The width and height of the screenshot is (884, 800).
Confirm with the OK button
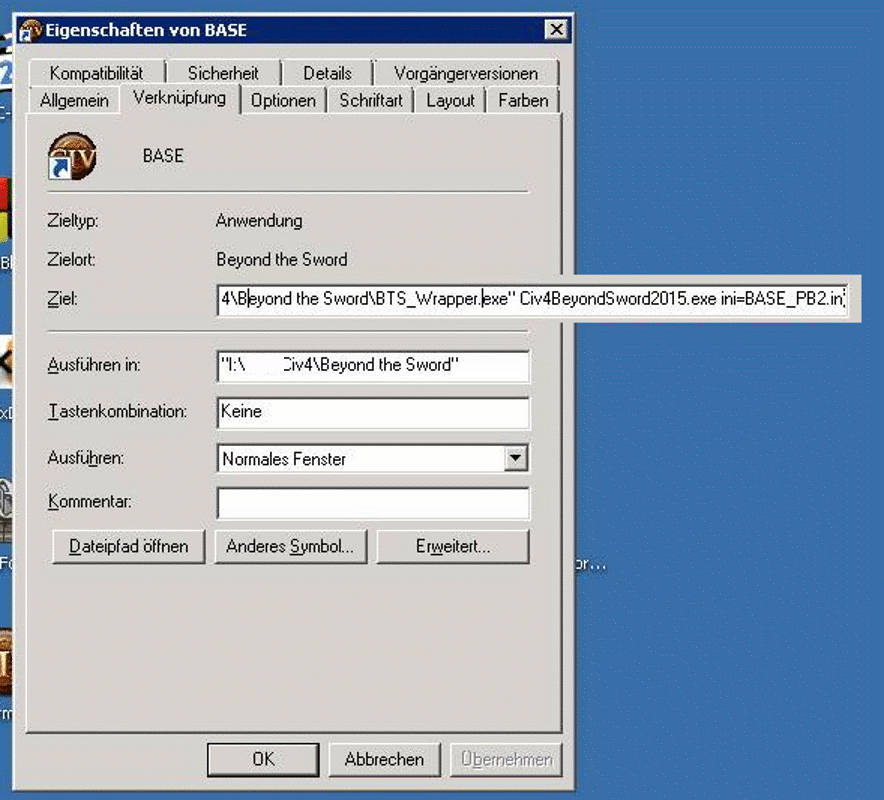(x=263, y=759)
